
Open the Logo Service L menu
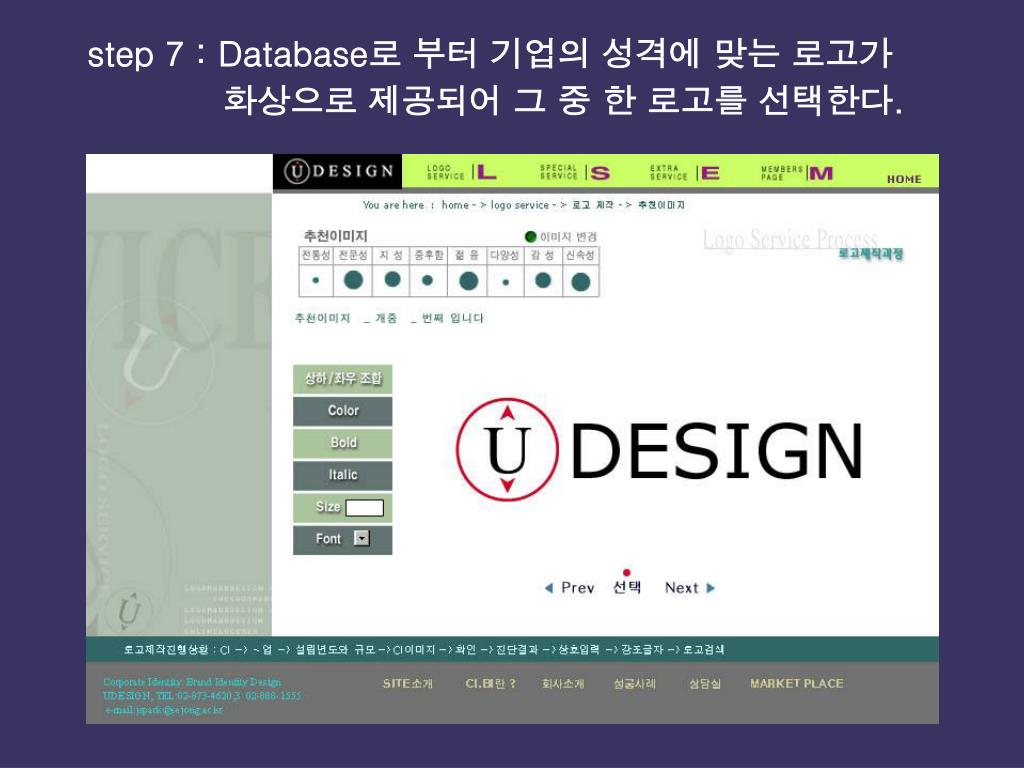pyautogui.click(x=461, y=172)
